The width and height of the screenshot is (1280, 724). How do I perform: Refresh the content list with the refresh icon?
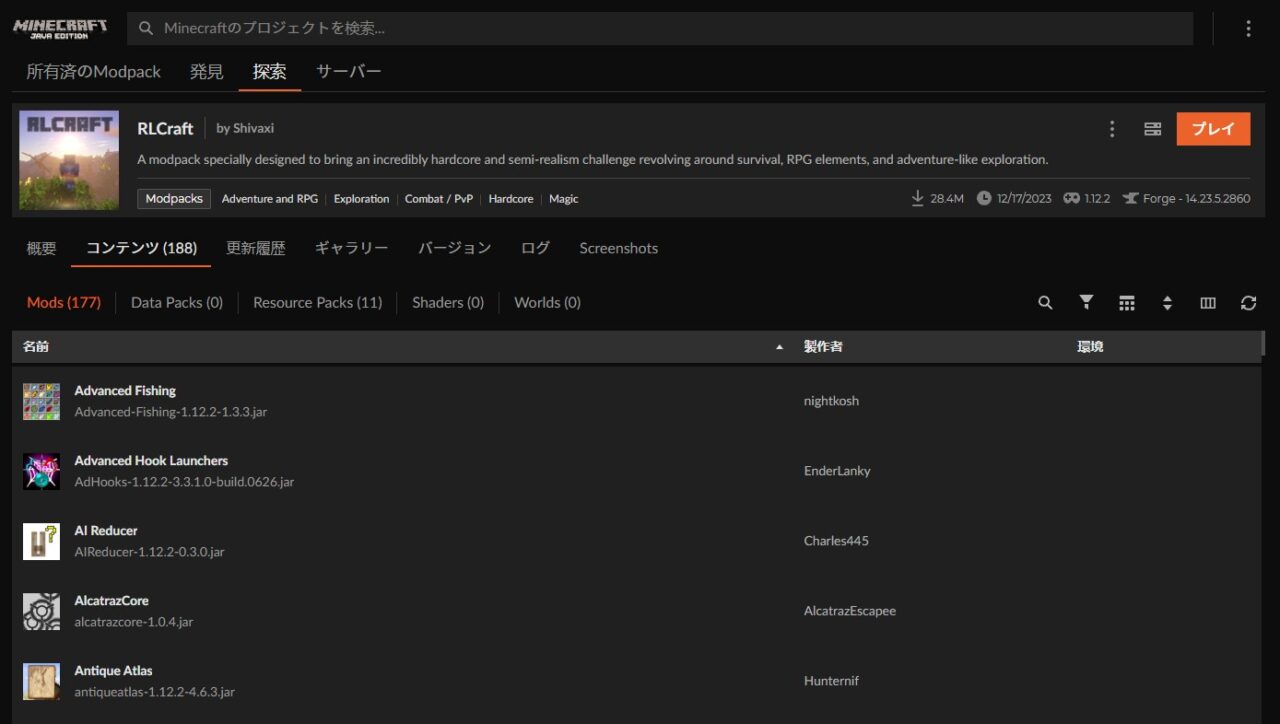click(1248, 302)
